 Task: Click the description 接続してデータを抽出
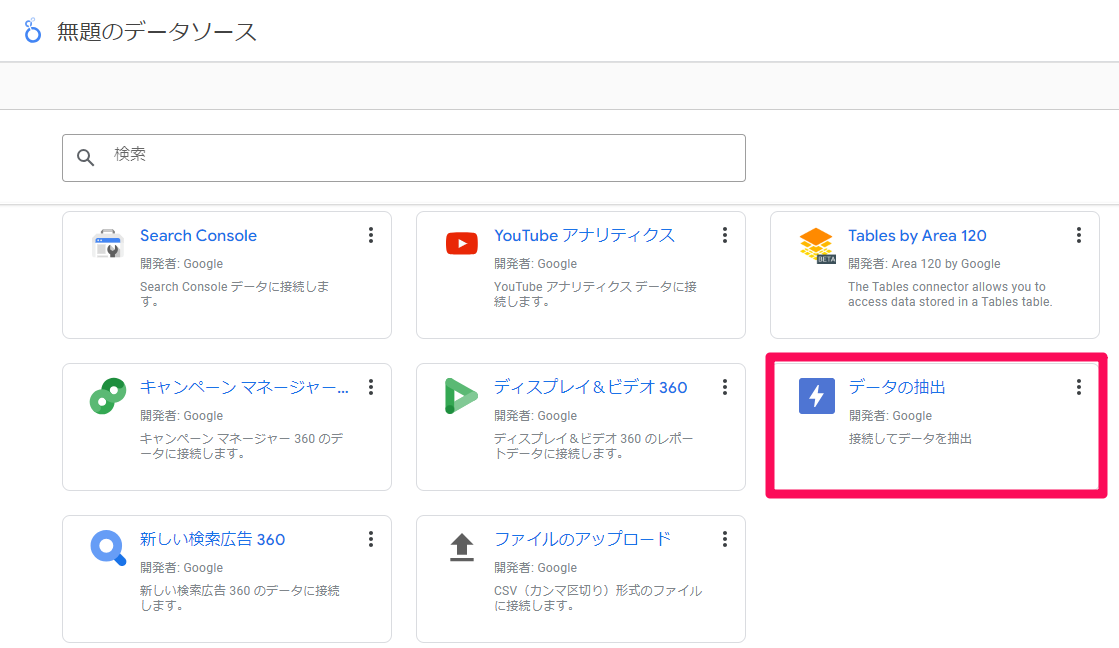pyautogui.click(x=910, y=439)
